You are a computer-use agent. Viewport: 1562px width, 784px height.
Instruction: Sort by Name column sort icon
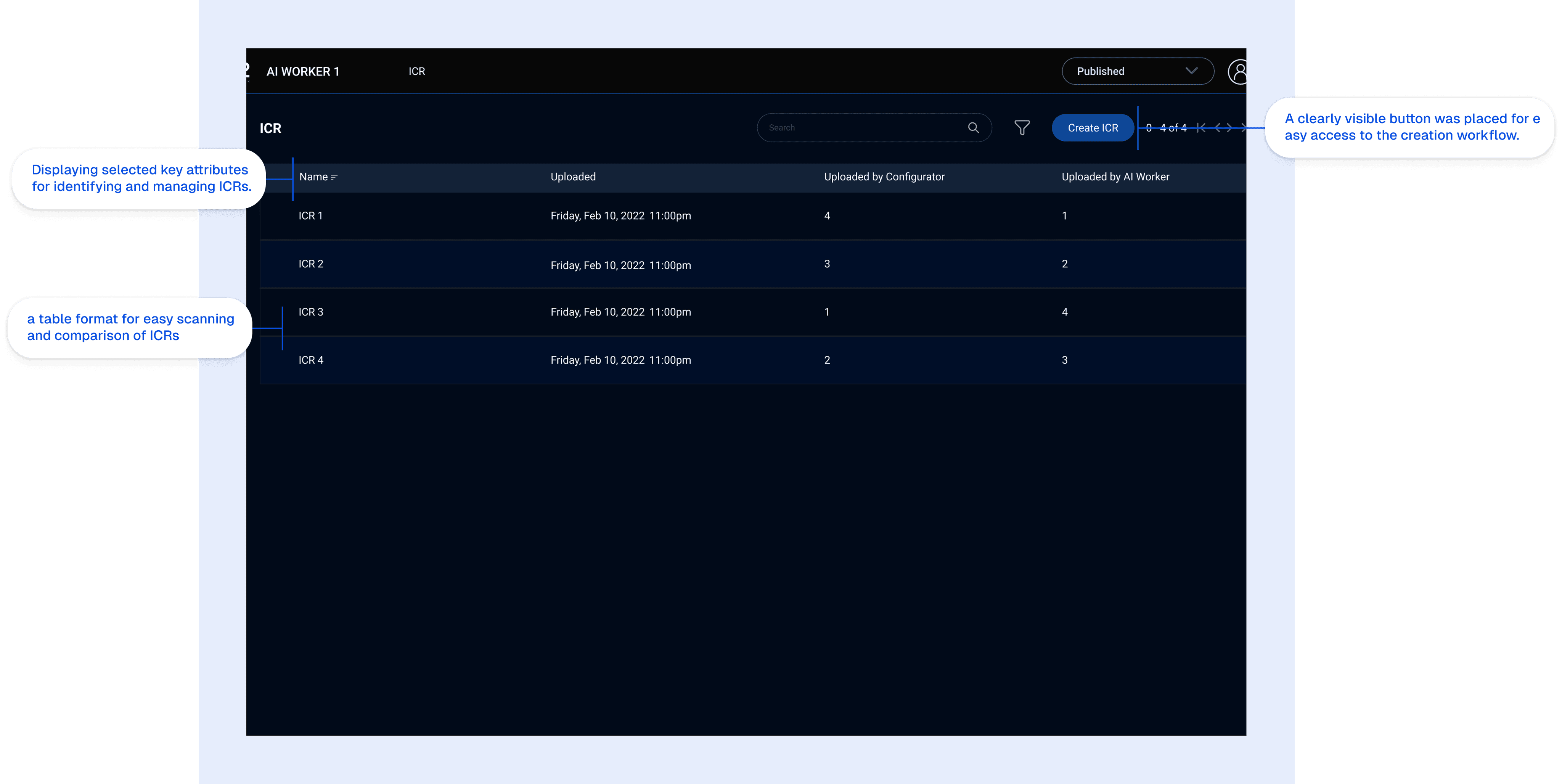pyautogui.click(x=334, y=177)
